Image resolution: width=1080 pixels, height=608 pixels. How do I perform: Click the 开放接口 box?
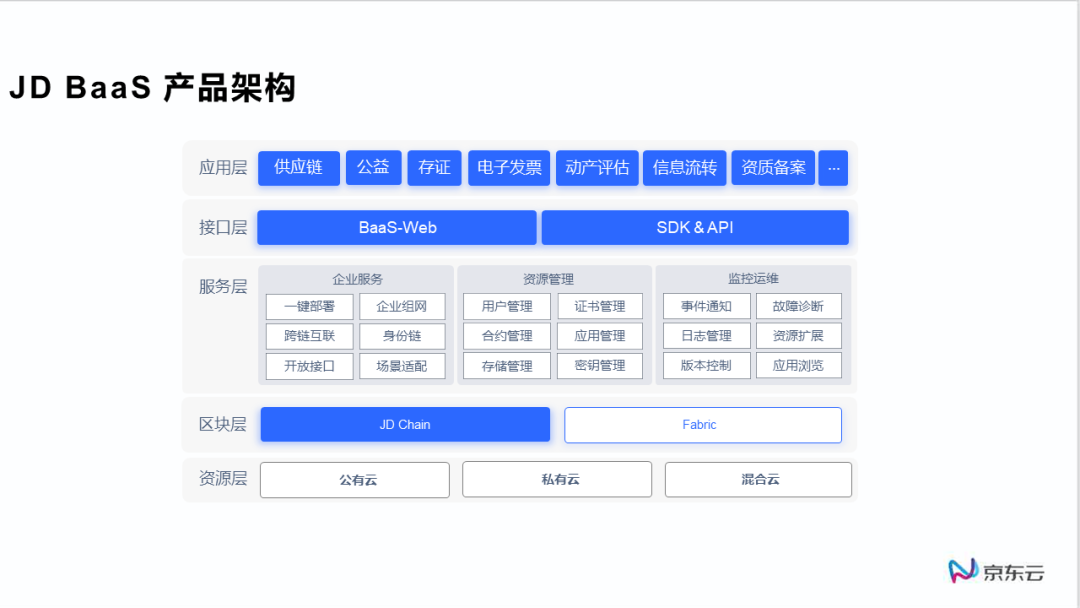309,366
